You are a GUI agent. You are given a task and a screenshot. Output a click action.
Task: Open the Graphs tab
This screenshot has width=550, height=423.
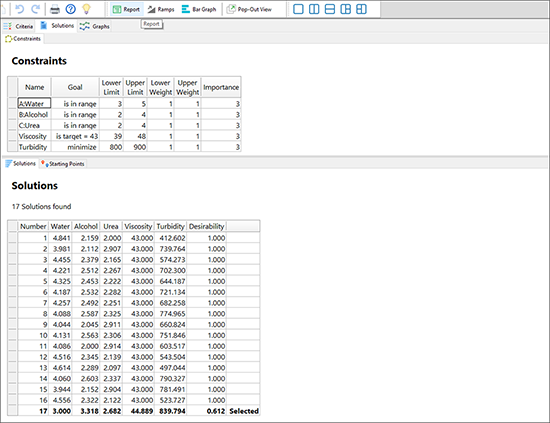[x=94, y=26]
